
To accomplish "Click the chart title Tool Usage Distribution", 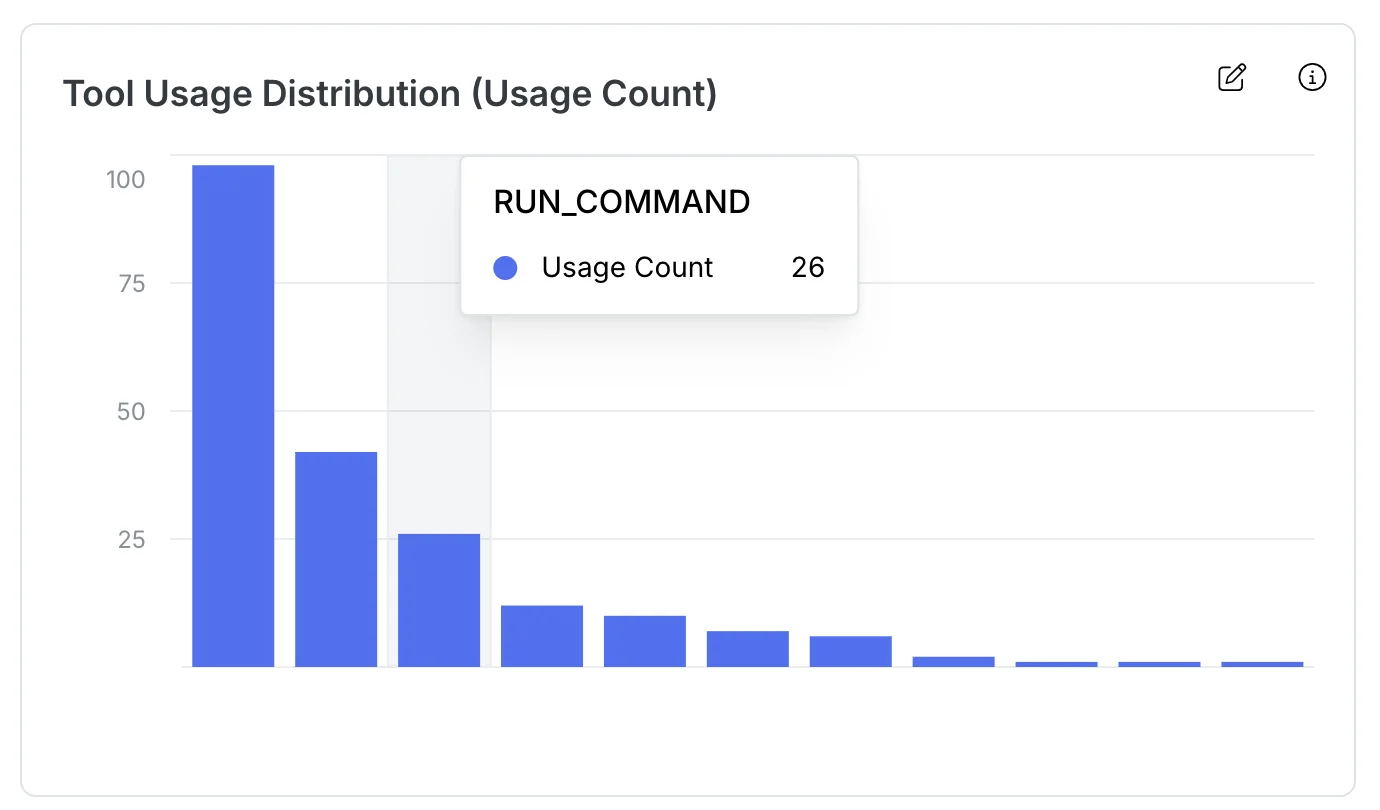I will click(390, 94).
